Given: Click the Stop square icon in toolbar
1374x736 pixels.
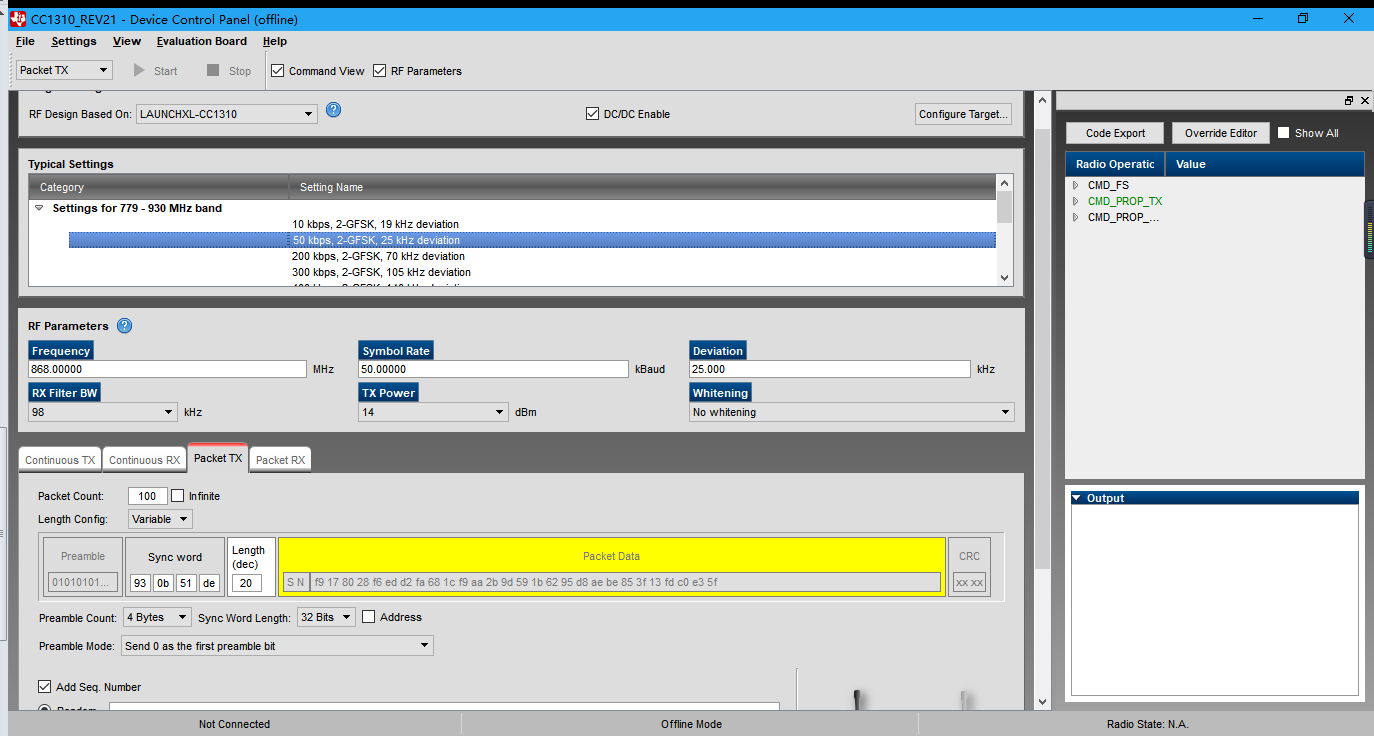Looking at the screenshot, I should tap(213, 71).
